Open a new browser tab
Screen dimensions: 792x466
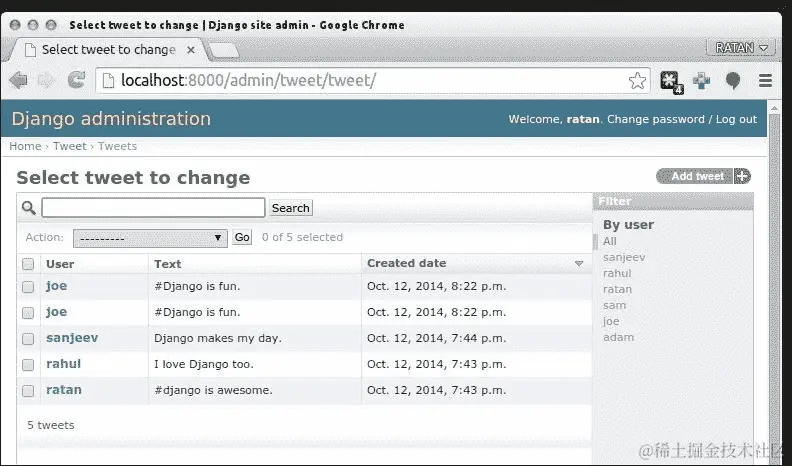[x=223, y=50]
